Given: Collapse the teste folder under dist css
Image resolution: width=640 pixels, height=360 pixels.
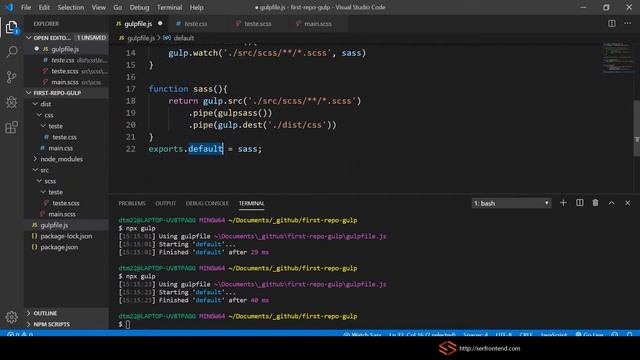Looking at the screenshot, I should click(x=44, y=126).
